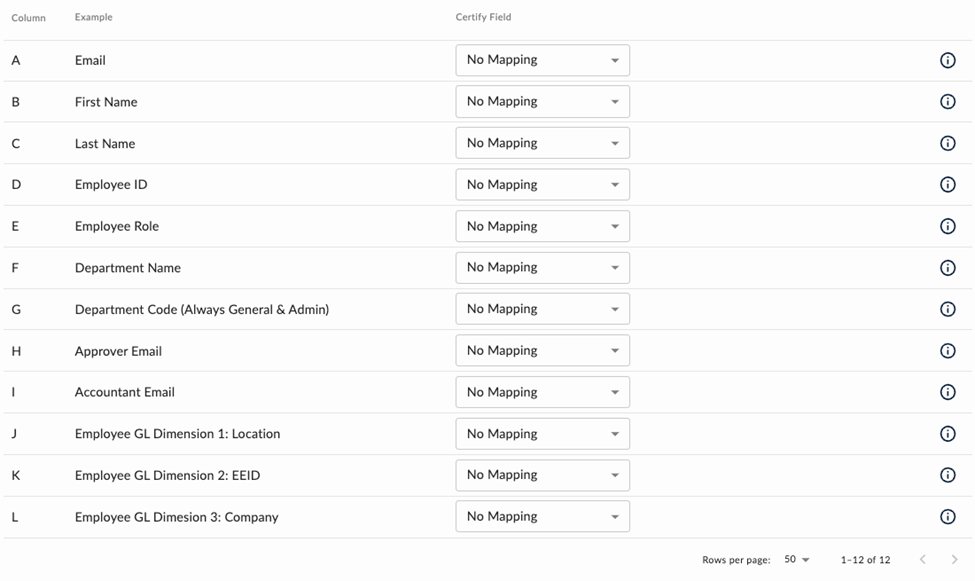This screenshot has height=581, width=975.
Task: Open info icon for Employee Role row
Action: pyautogui.click(x=947, y=227)
